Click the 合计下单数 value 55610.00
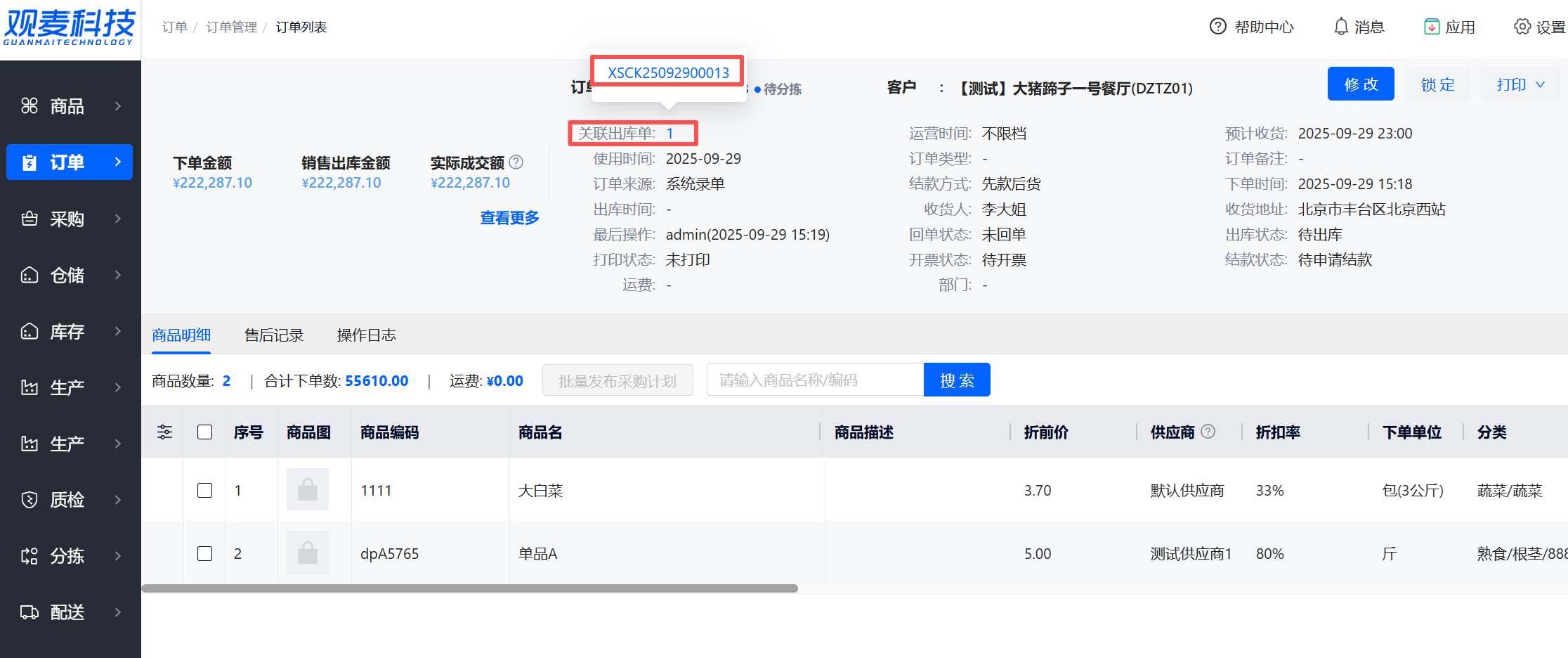The height and width of the screenshot is (658, 1568). coord(377,381)
